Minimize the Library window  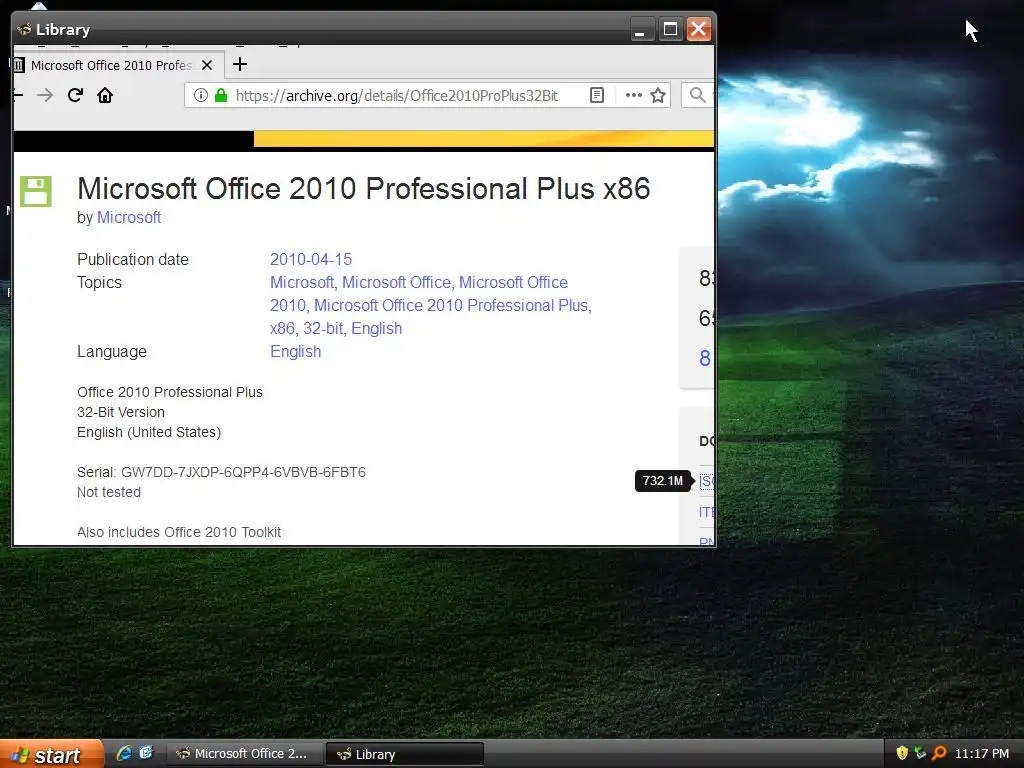tap(640, 29)
